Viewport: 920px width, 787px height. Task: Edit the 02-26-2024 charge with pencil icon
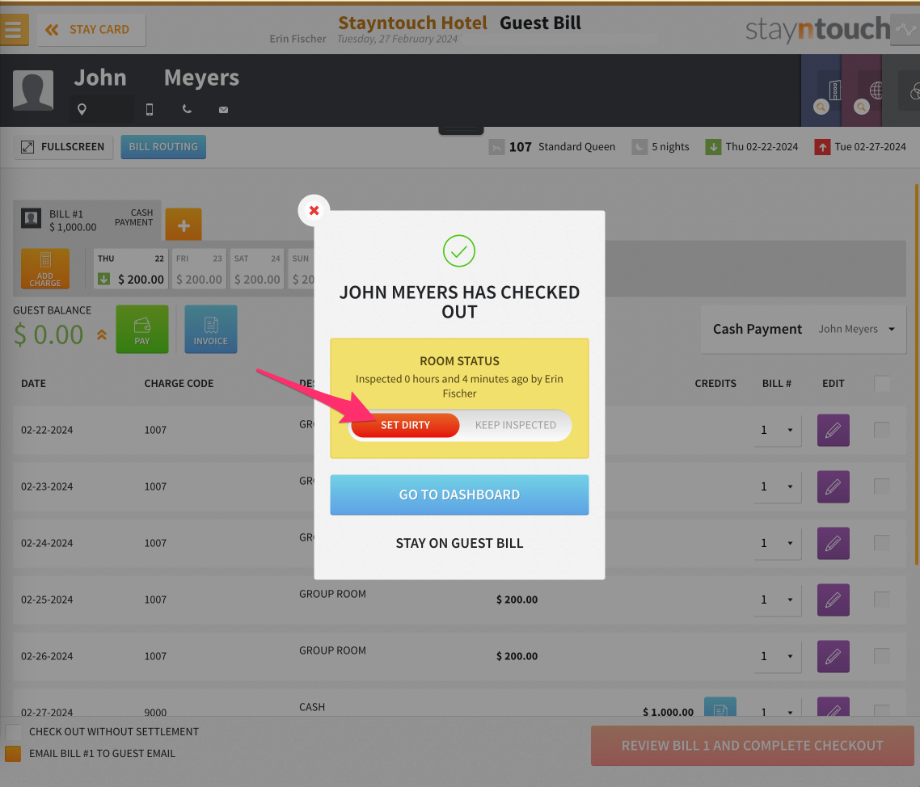(833, 656)
